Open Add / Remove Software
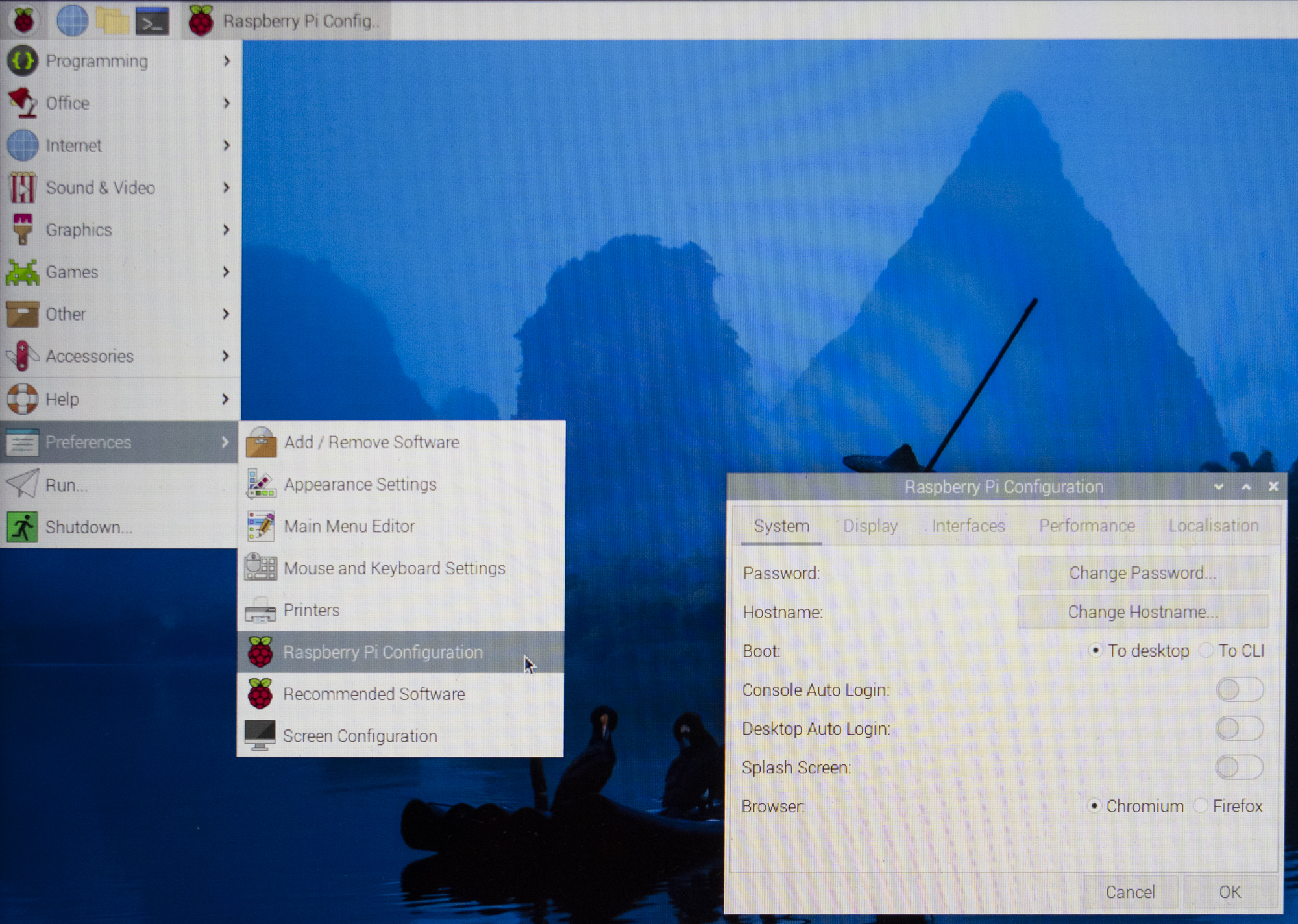 point(371,442)
